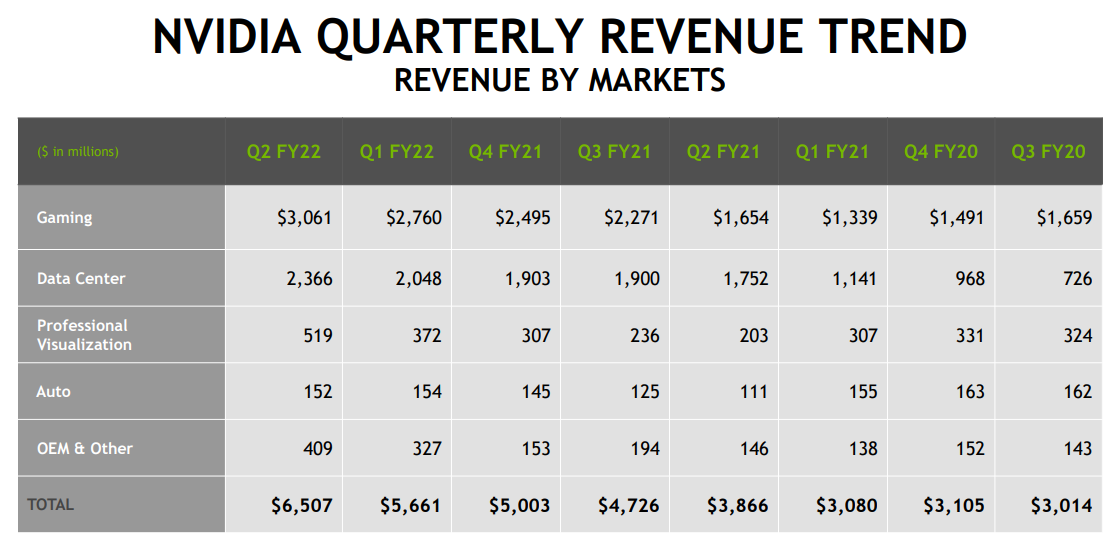Image resolution: width=1115 pixels, height=545 pixels.
Task: Click Gaming value $2,495
Action: 523,218
